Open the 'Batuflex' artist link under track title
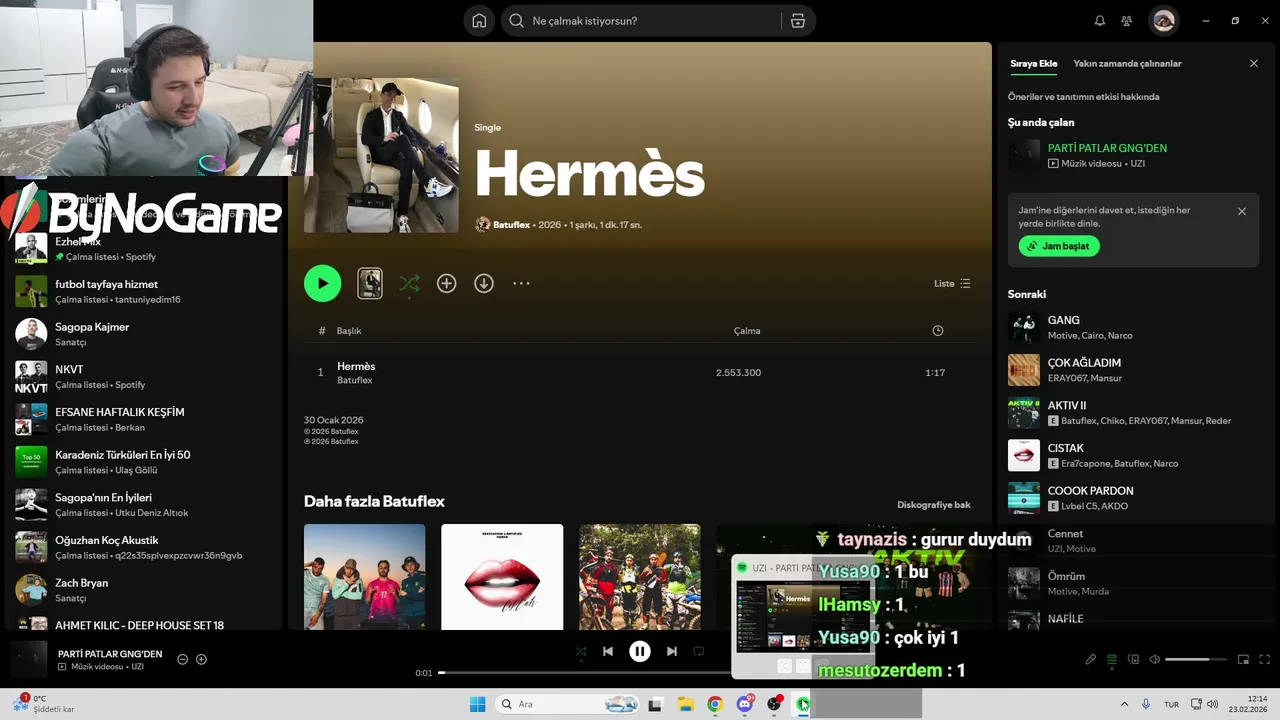 coord(355,380)
